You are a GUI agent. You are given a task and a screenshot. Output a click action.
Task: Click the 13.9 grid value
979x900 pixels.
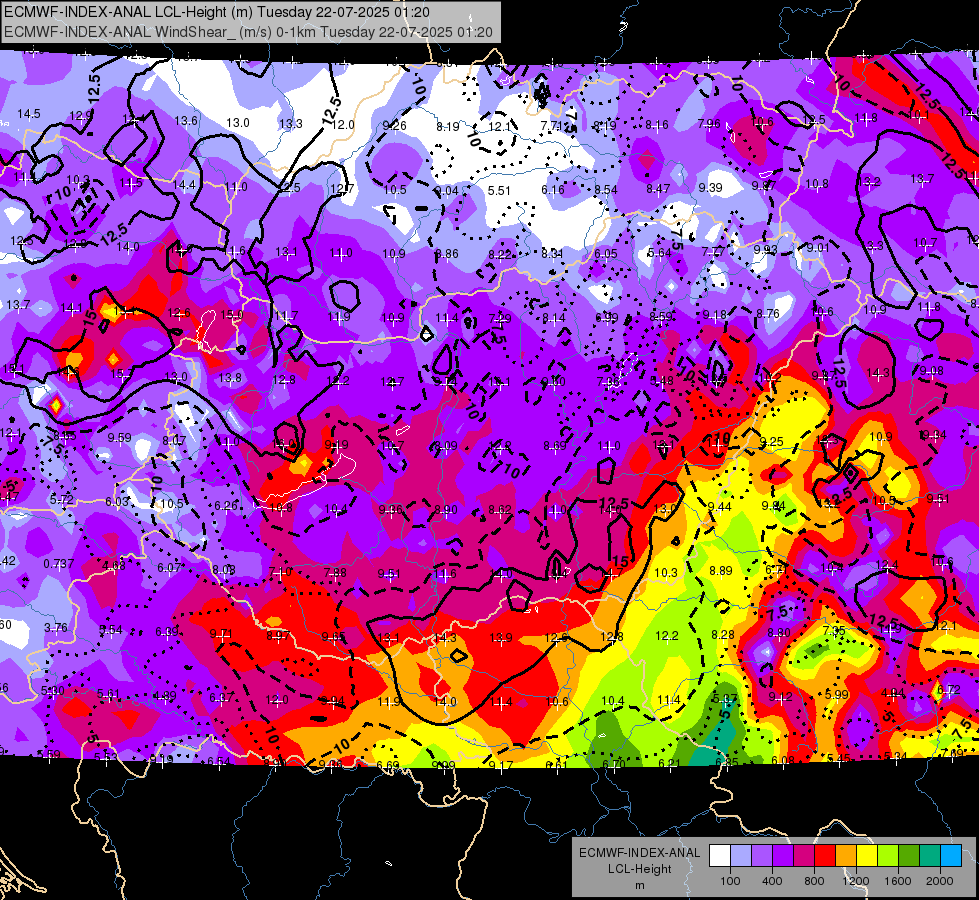(501, 638)
